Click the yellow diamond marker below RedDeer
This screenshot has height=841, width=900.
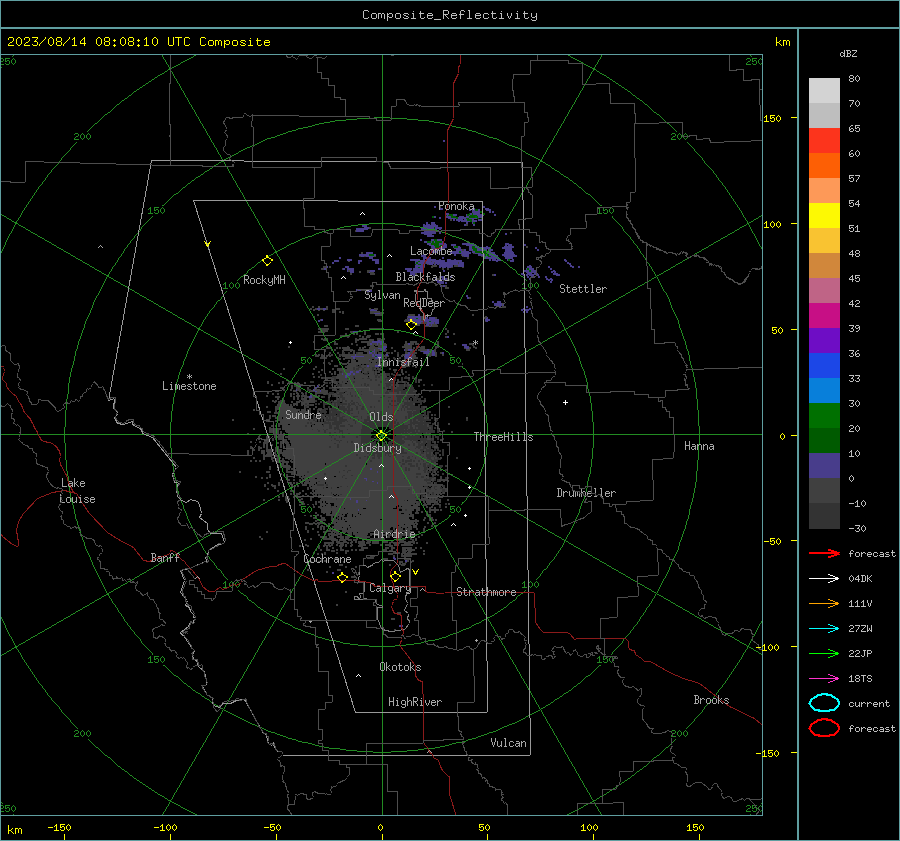coord(411,324)
